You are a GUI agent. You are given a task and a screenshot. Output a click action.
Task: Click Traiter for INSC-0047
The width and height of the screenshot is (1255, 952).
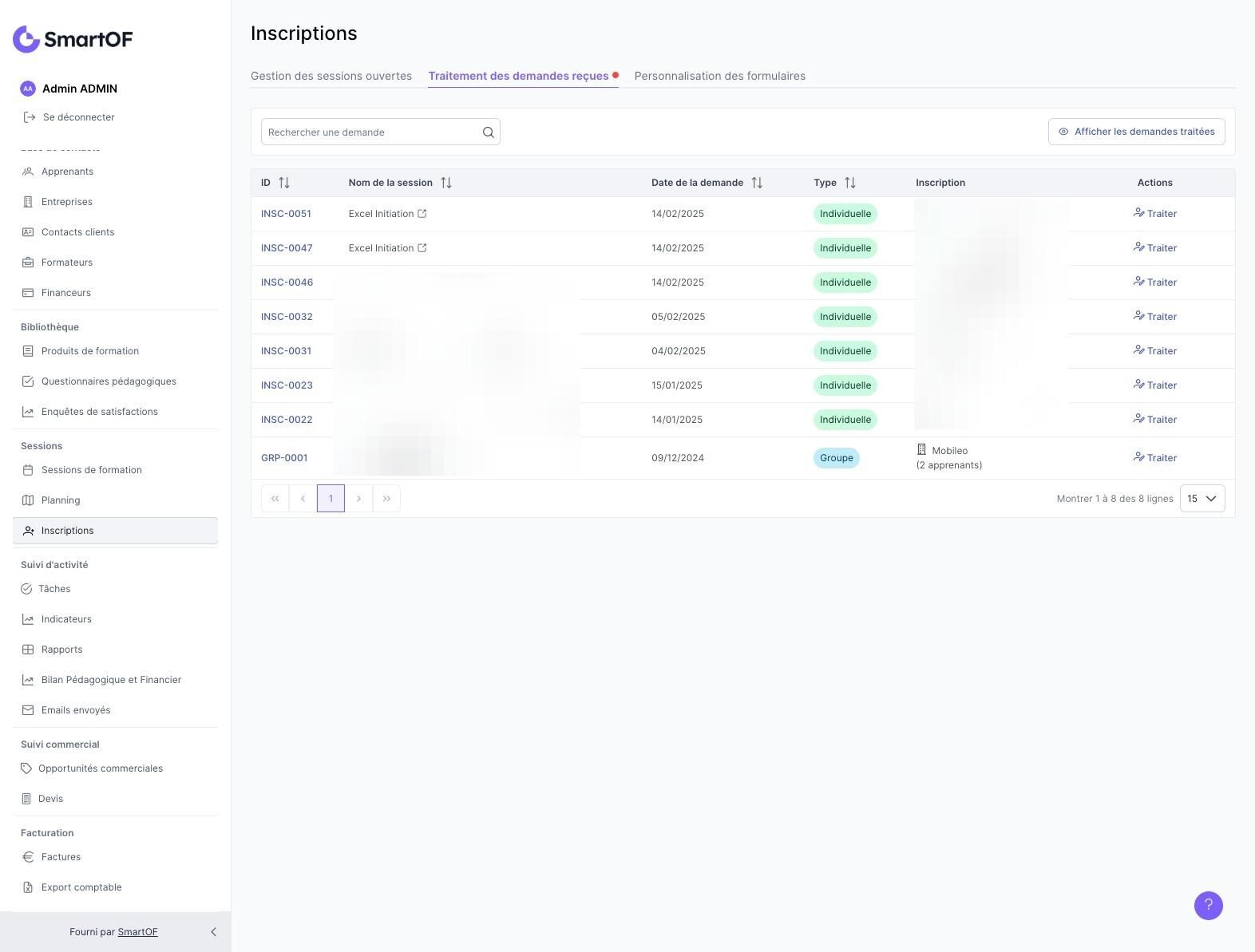tap(1155, 248)
